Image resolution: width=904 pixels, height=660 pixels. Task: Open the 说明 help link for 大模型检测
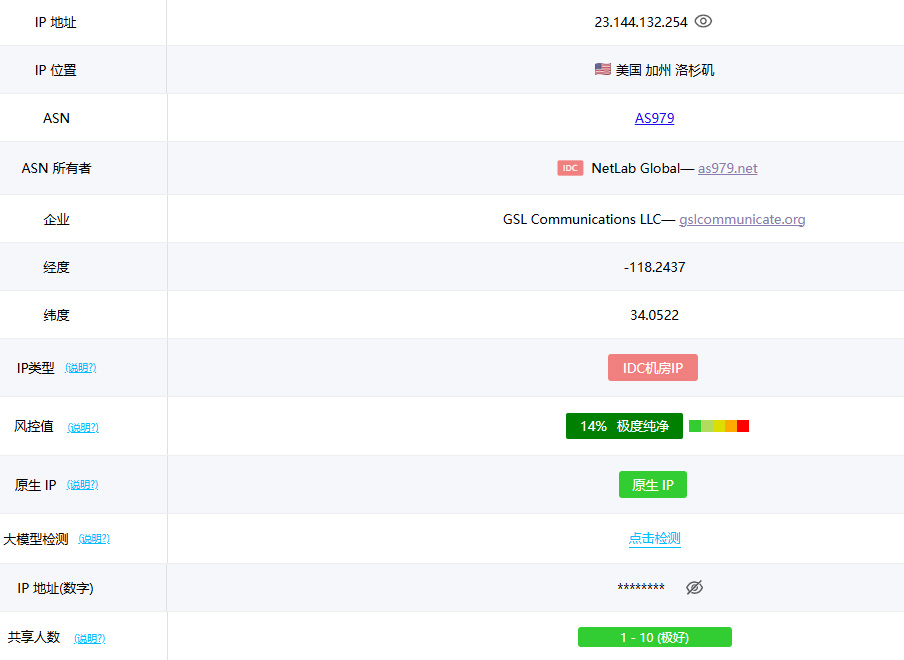click(x=94, y=539)
